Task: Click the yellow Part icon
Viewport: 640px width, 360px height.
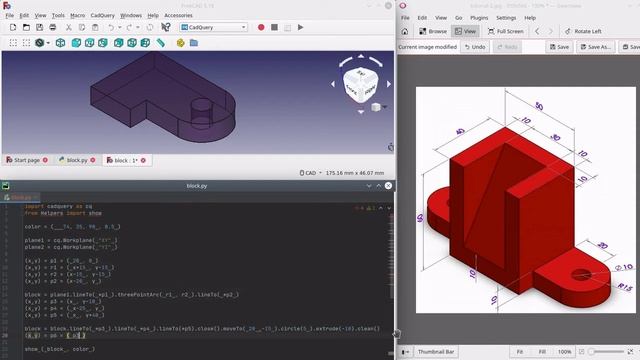Action: point(180,43)
